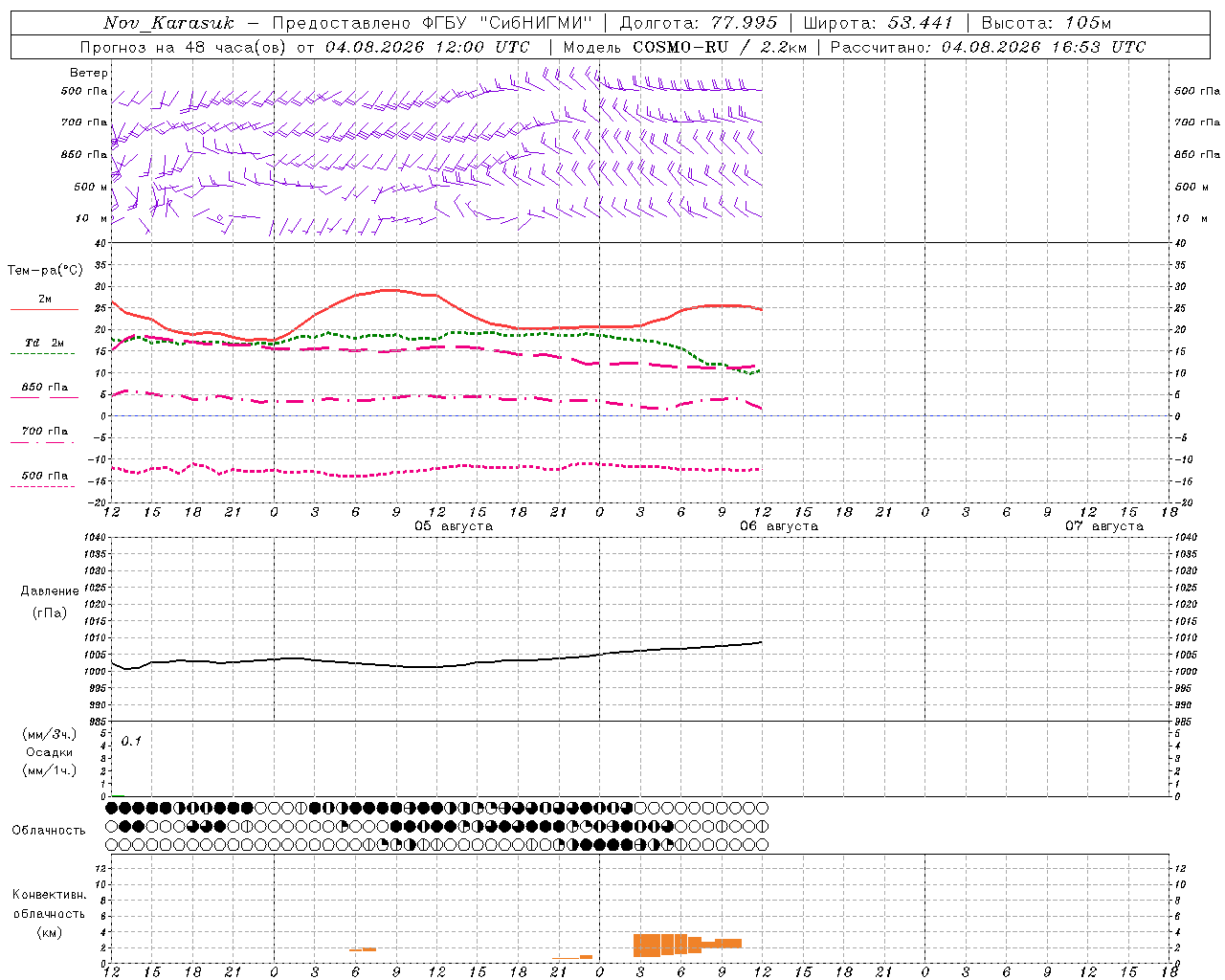Select the 700 гПа temperature legend entry

(x=44, y=434)
